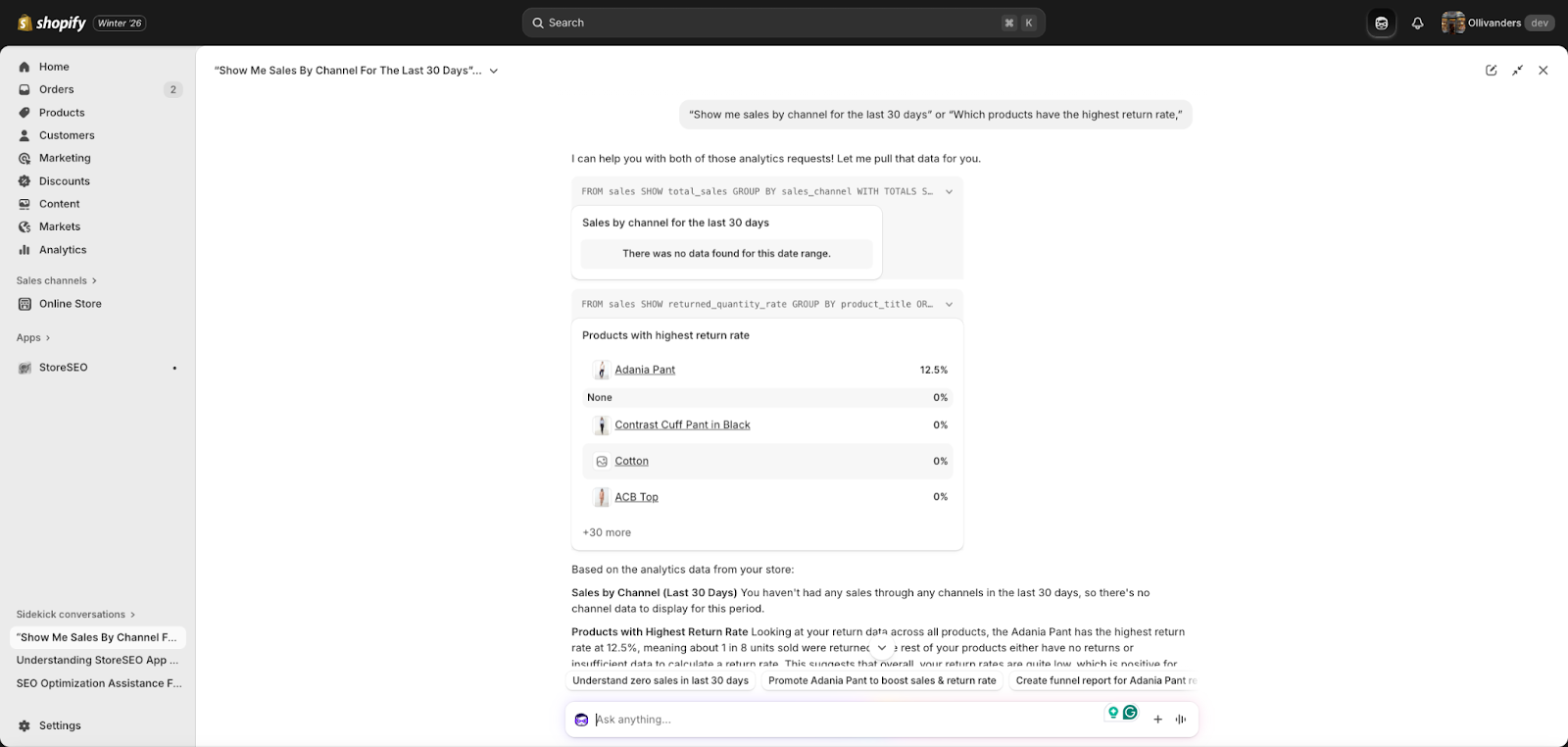The width and height of the screenshot is (1568, 747).
Task: Open the Sidekick assistant icon in top bar
Action: point(1381,23)
